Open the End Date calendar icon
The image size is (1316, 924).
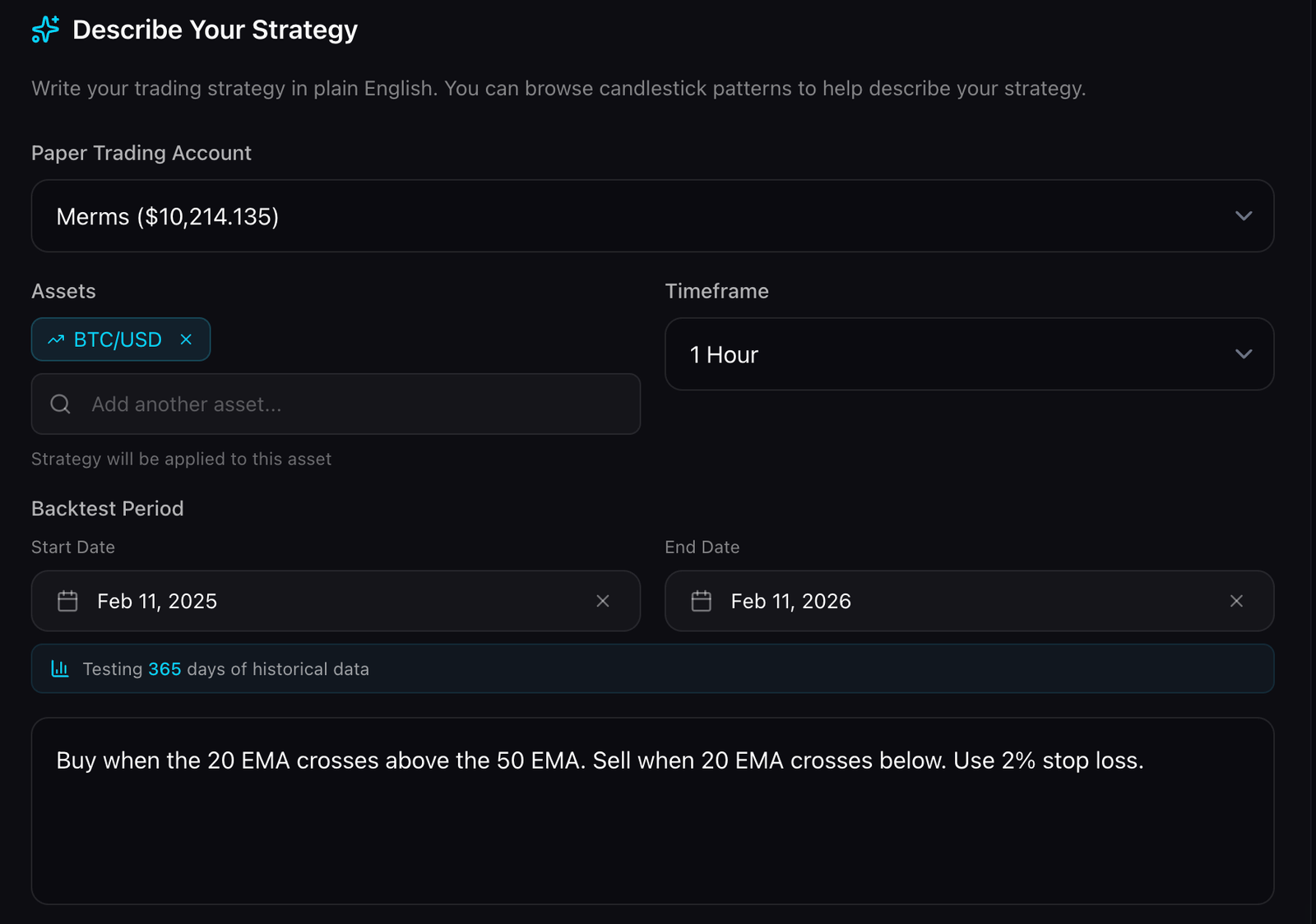[x=702, y=601]
